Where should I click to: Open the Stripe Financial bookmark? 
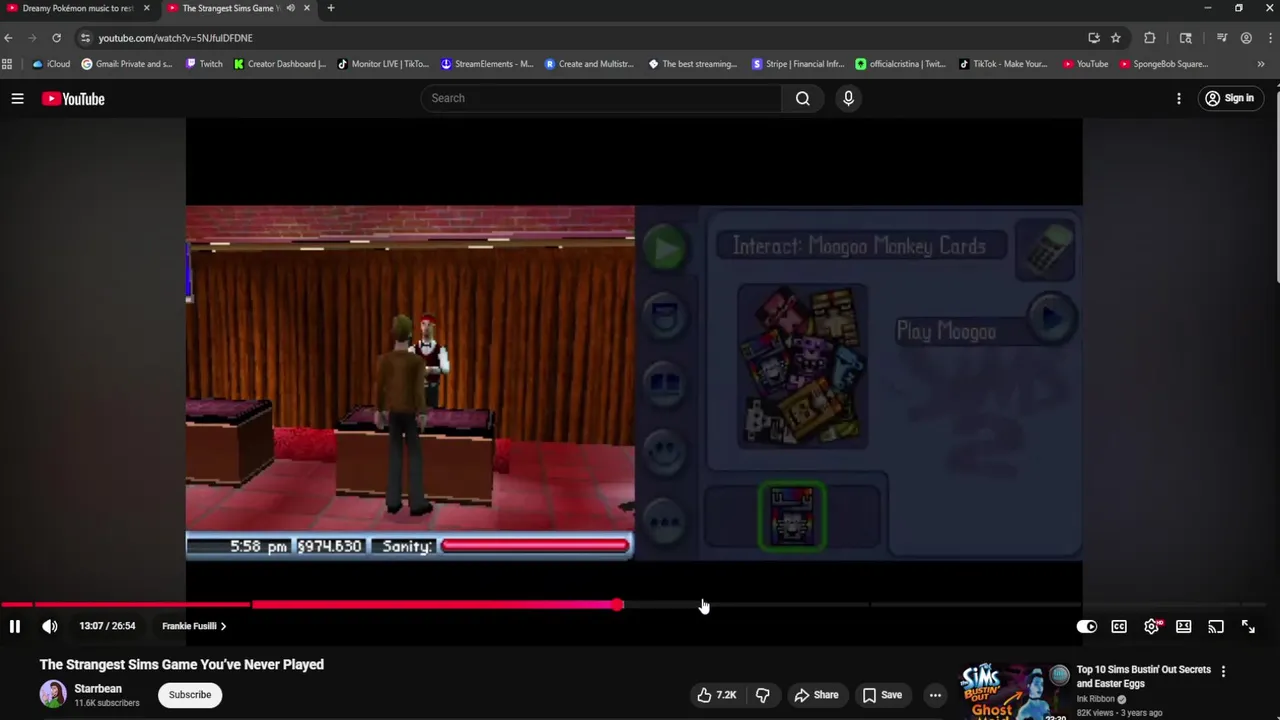point(798,64)
